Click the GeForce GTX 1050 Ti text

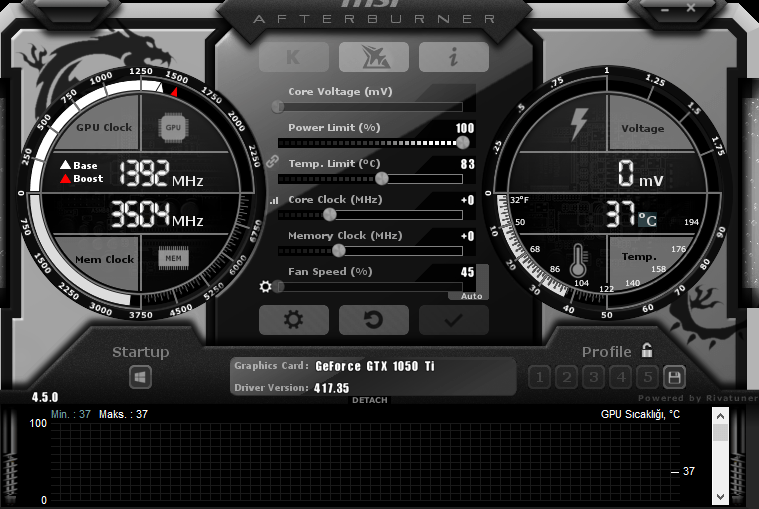click(375, 366)
